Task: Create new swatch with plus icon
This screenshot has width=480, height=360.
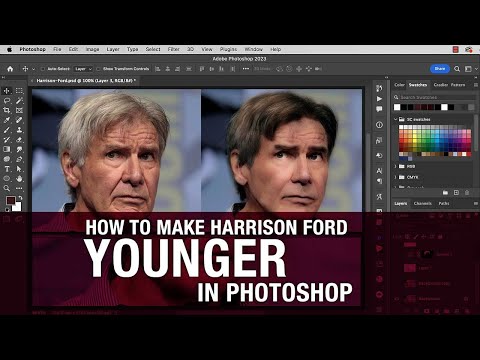Action: coord(456,193)
